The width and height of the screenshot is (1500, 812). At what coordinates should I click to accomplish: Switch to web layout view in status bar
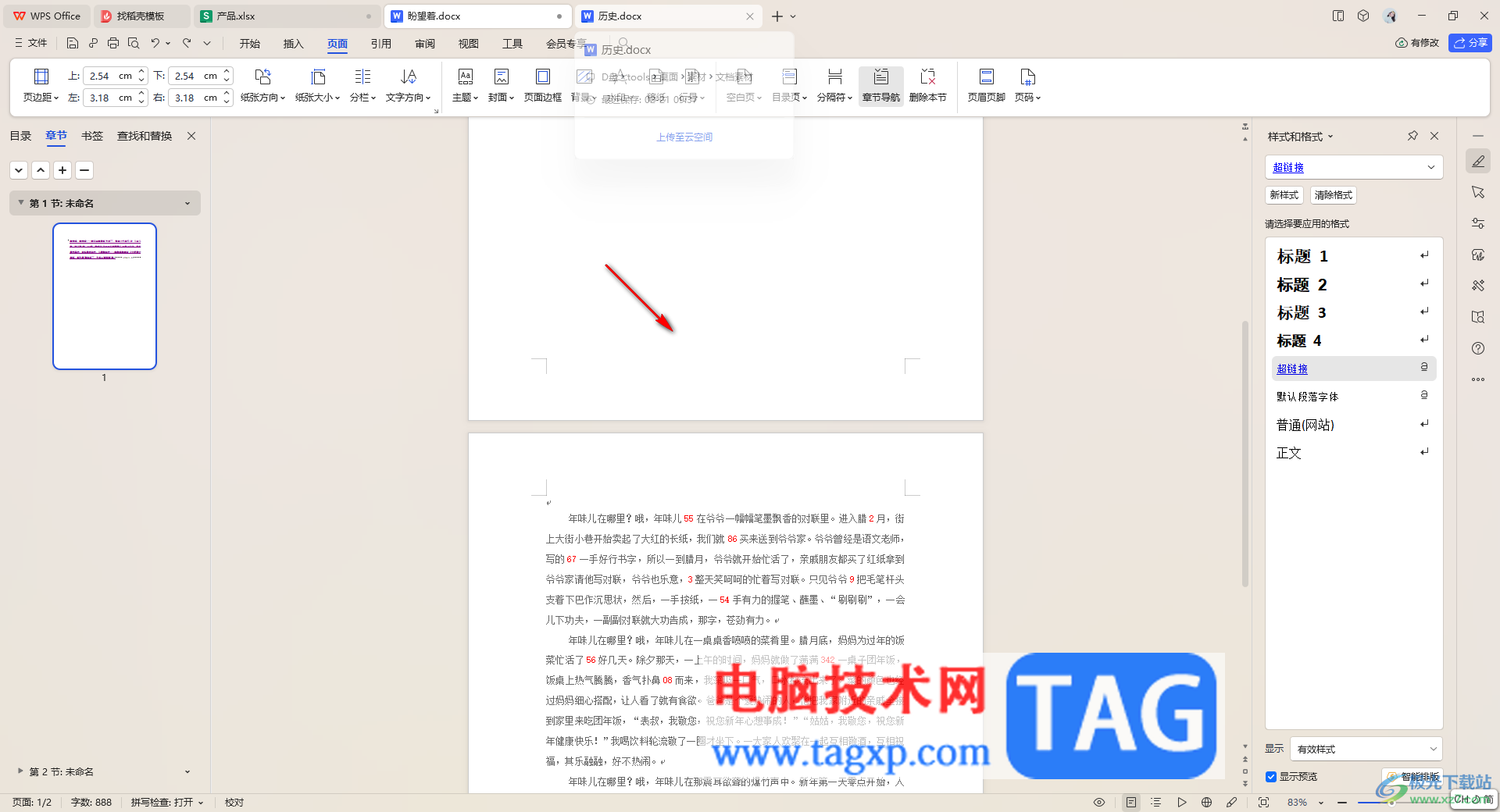1206,802
